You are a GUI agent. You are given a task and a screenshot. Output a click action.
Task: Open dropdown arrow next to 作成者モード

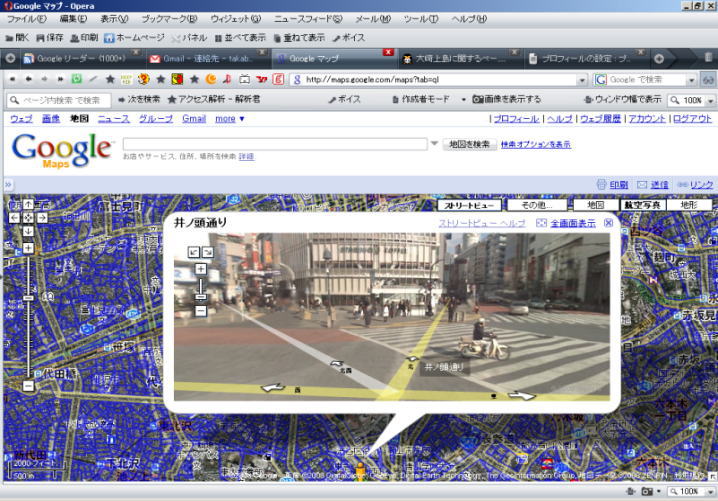(x=463, y=99)
